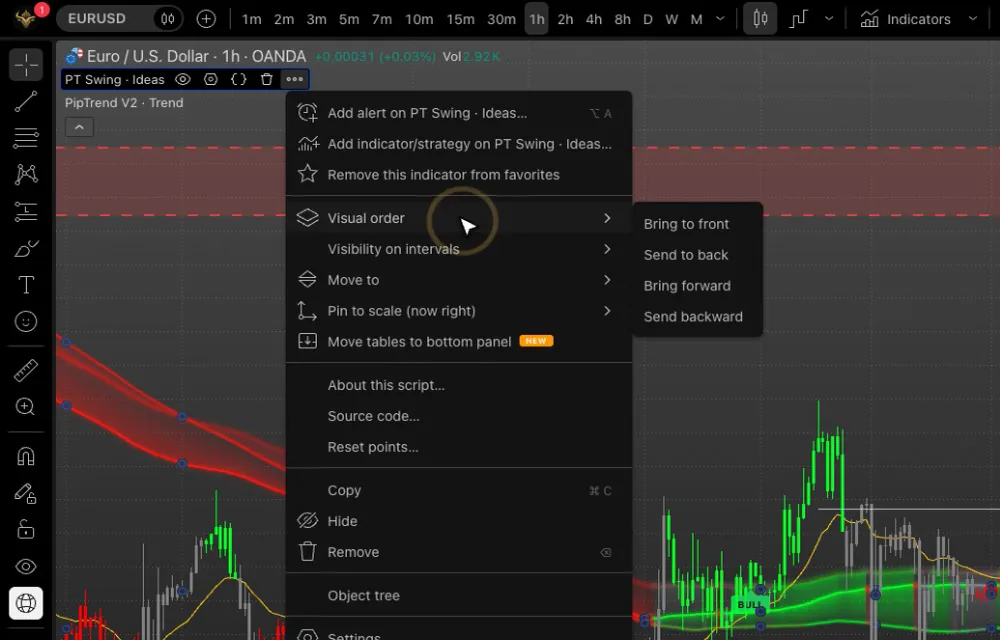Expand the Visual order submenu
Screen dimensions: 1000x640
459,218
